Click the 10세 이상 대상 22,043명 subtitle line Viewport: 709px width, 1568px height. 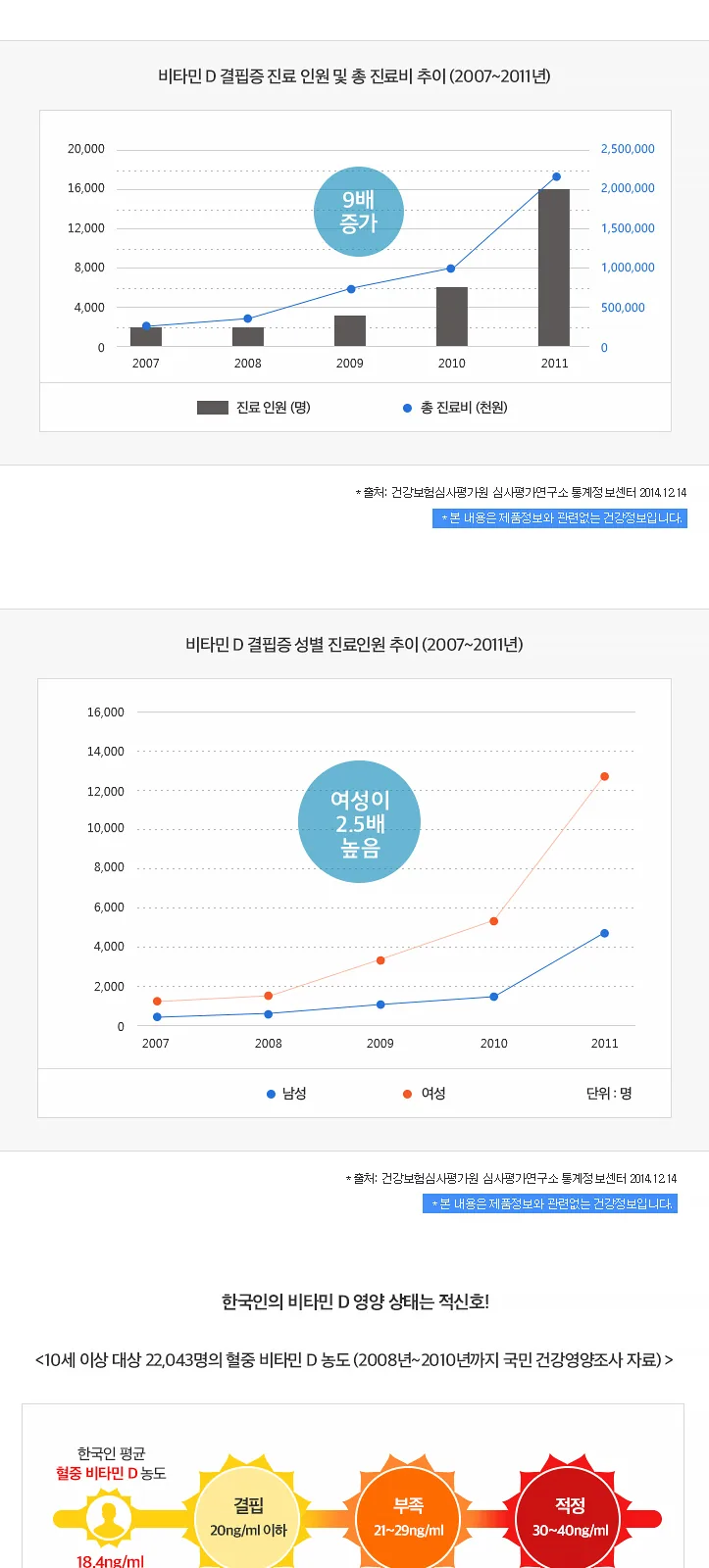(354, 1360)
